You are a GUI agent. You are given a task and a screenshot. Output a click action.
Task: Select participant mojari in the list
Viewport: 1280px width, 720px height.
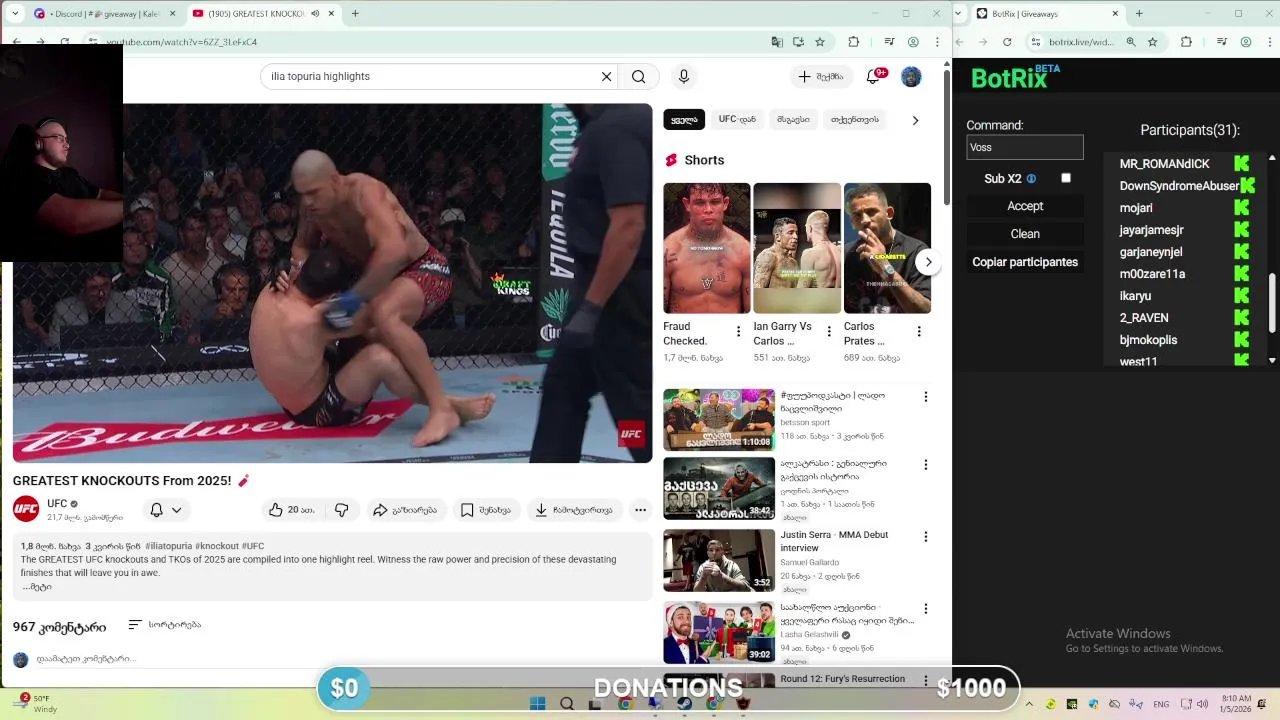[1136, 208]
